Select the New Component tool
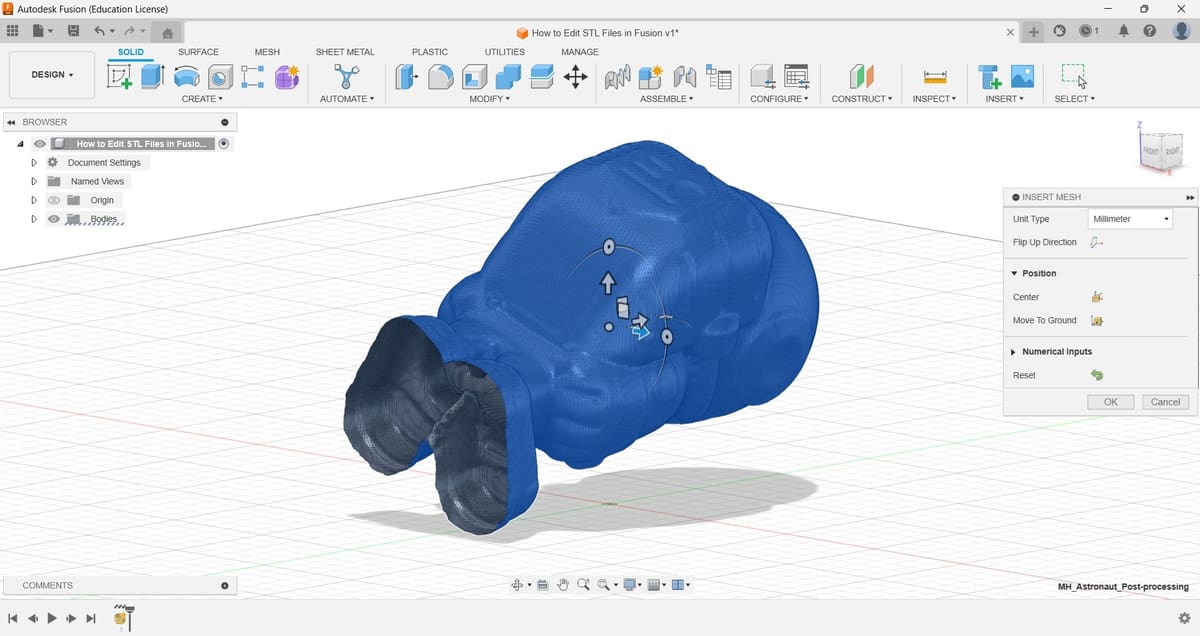1200x636 pixels. pos(651,77)
